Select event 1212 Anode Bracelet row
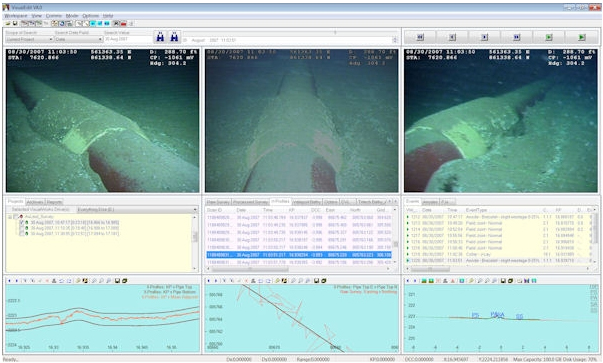This screenshot has width=603, height=363. click(499, 217)
